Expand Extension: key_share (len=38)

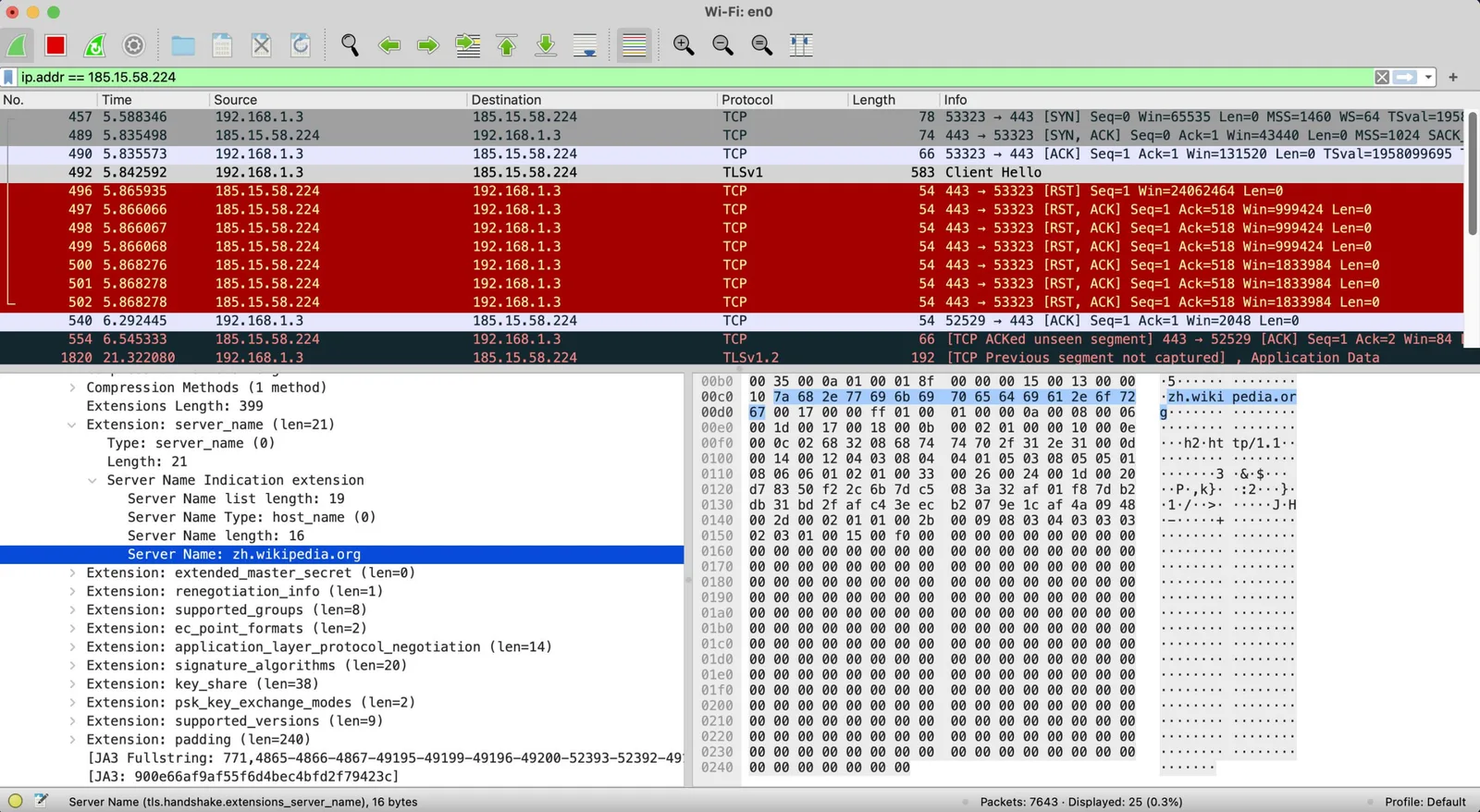coord(72,683)
